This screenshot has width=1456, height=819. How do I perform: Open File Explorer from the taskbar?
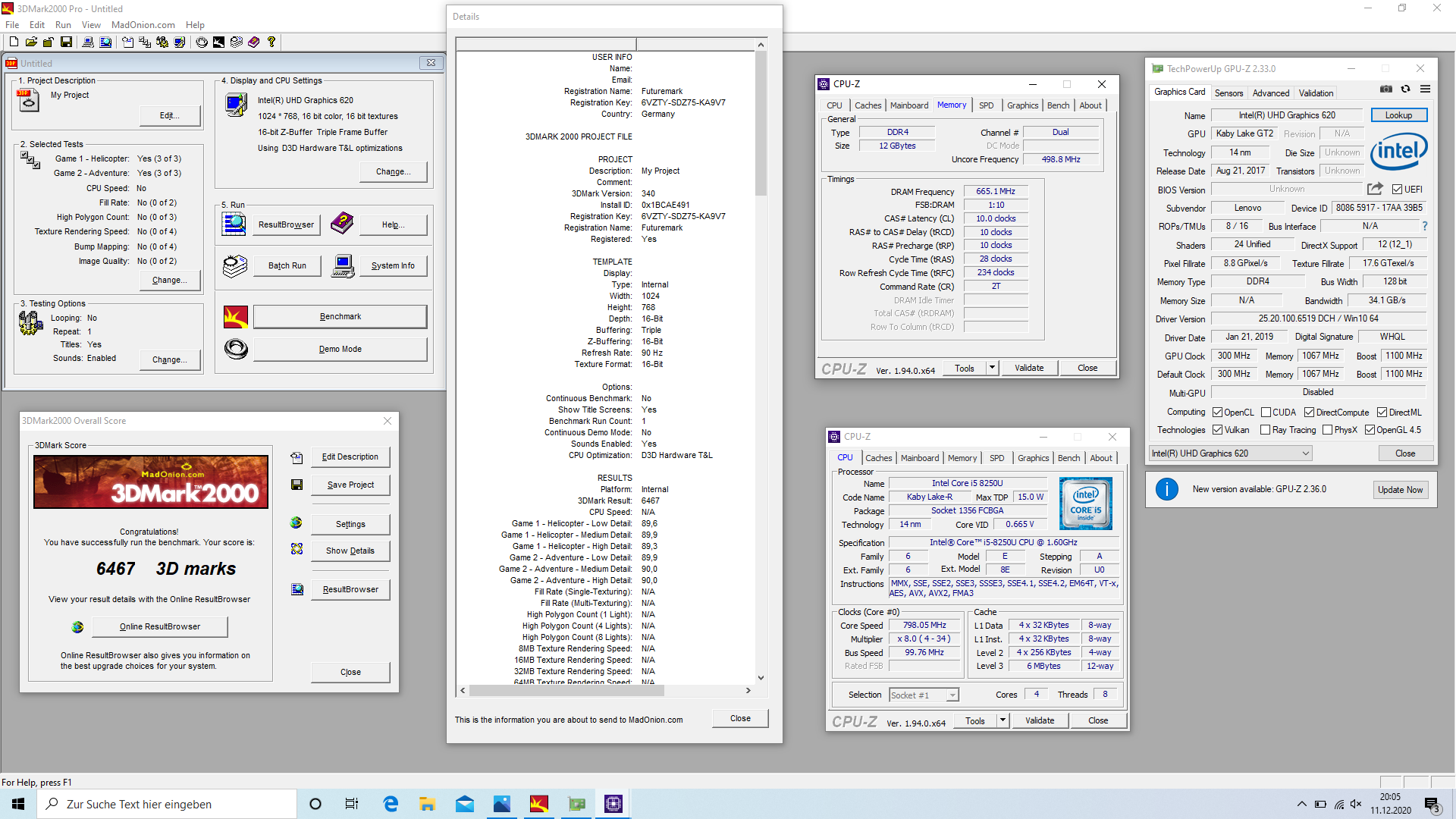428,804
